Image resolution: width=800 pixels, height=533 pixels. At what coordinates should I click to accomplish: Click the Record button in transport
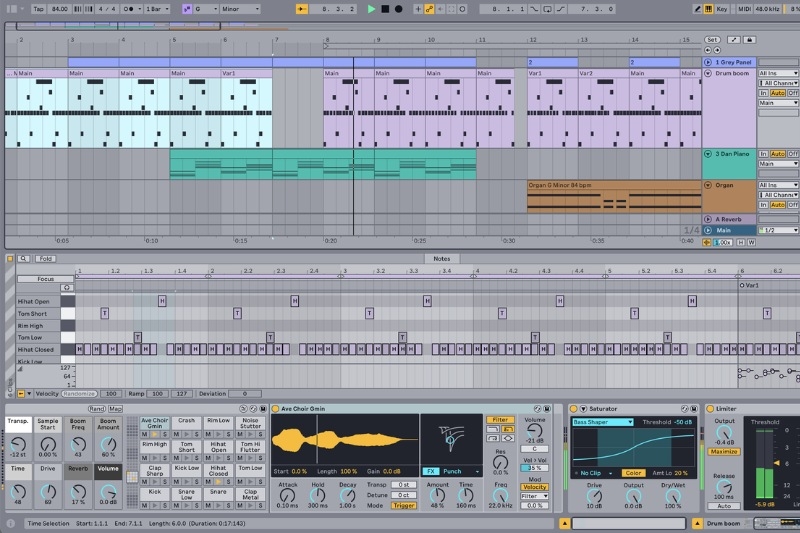[x=398, y=9]
